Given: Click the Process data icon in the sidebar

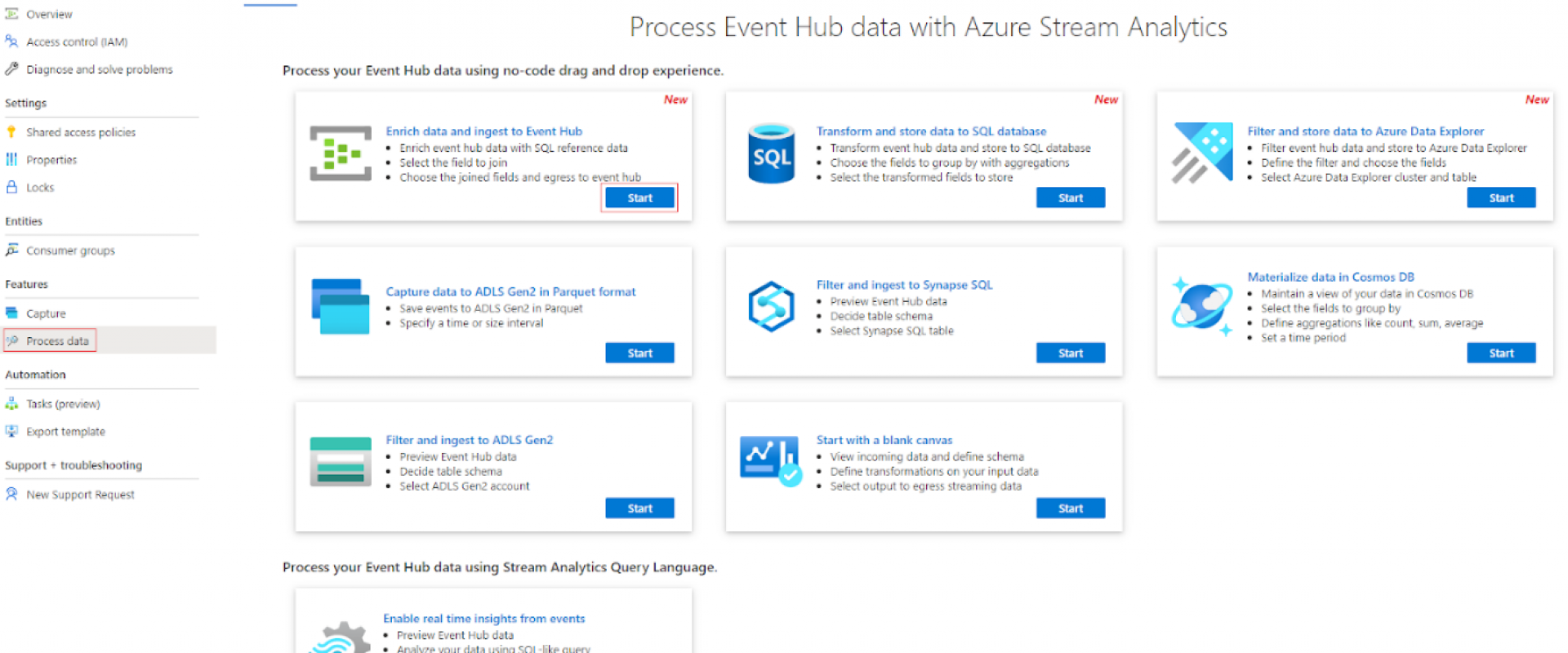Looking at the screenshot, I should click(x=12, y=340).
